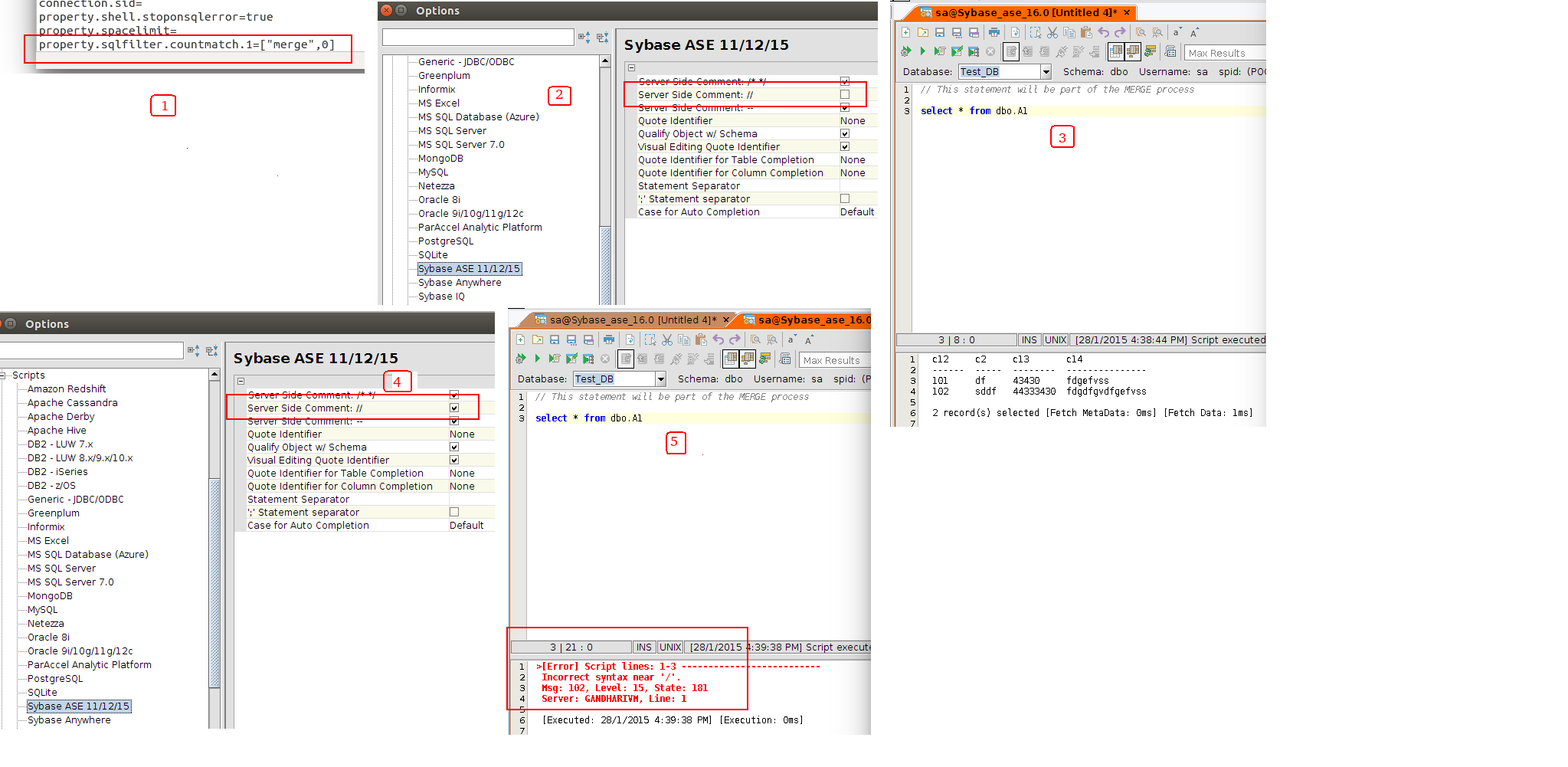The height and width of the screenshot is (767, 1568).
Task: Click Paste icon in lower editor toolbar
Action: [x=701, y=339]
